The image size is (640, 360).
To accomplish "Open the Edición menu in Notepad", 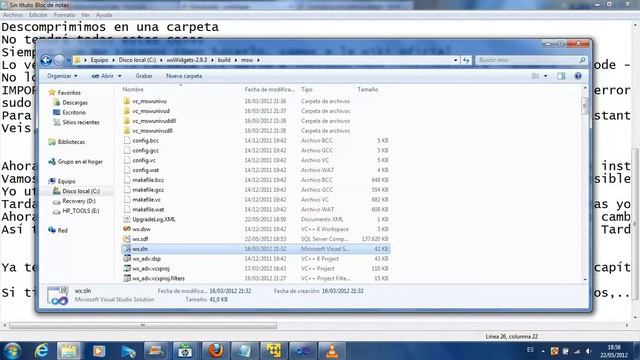I will tap(38, 15).
